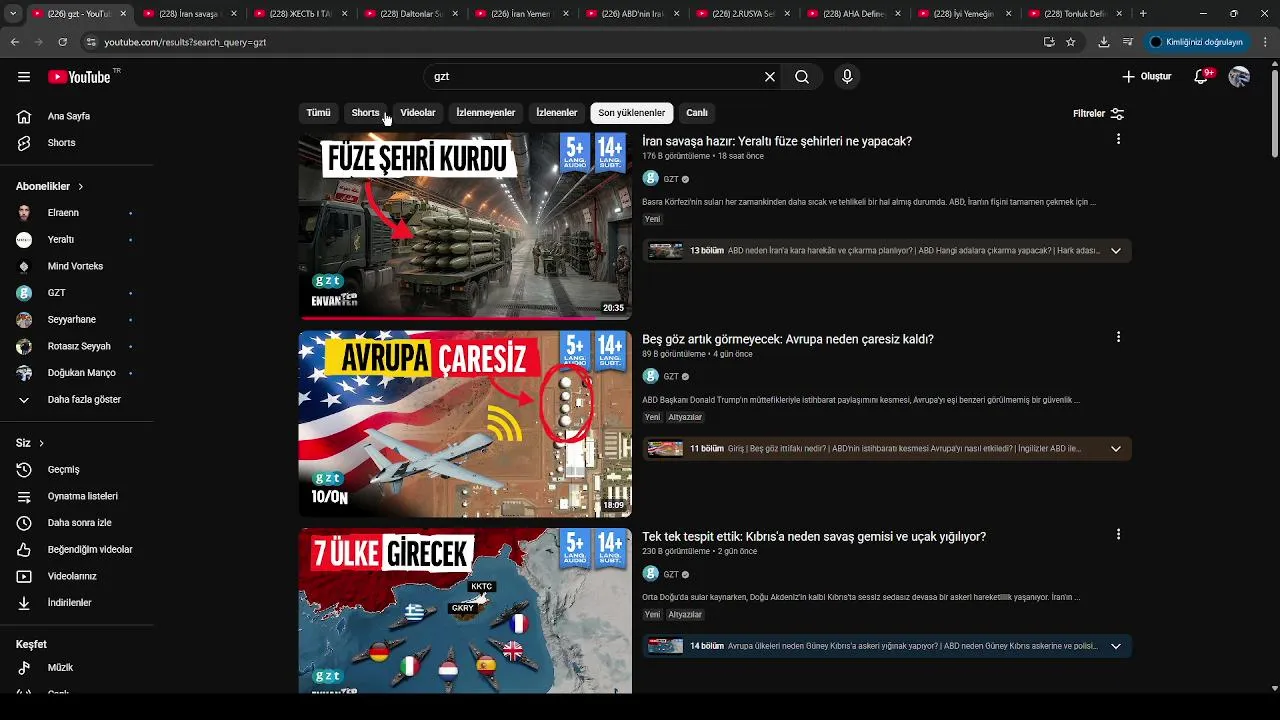Open more options for Beş göz video
Screen dimensions: 1280x720
(1118, 338)
